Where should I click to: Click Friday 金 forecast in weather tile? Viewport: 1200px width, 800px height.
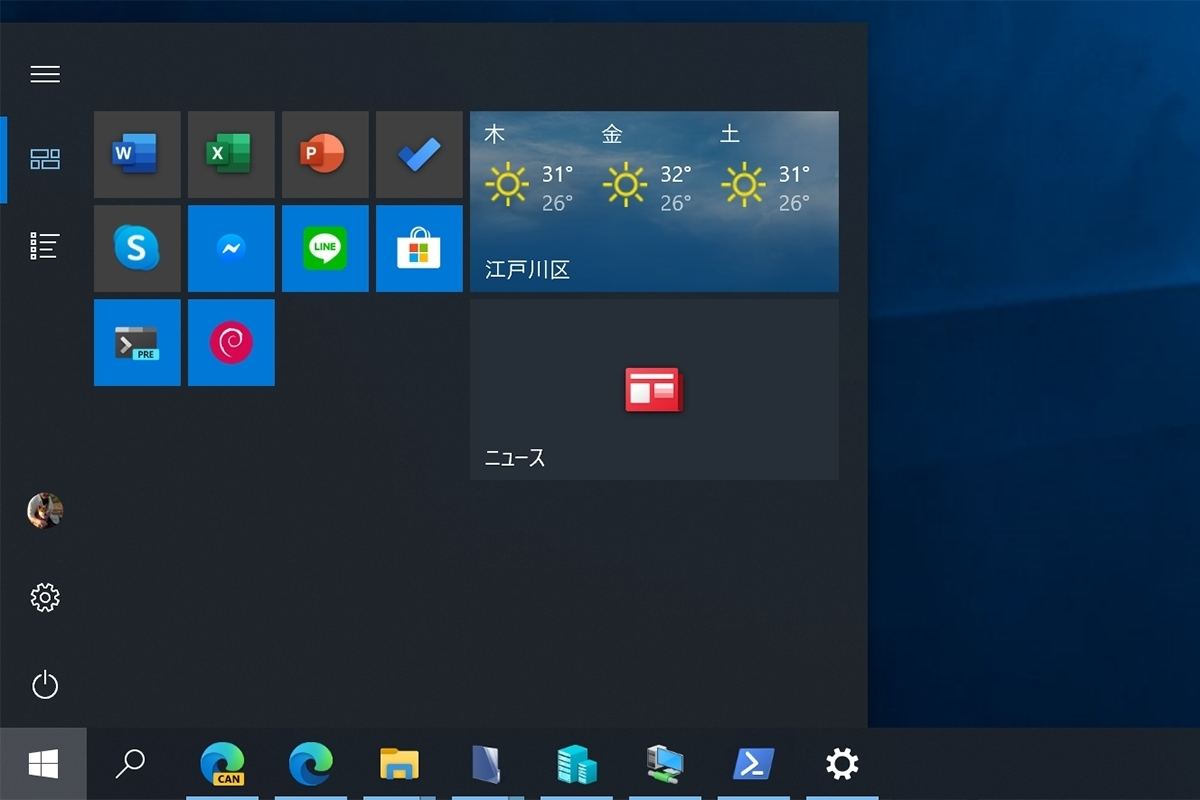(648, 168)
